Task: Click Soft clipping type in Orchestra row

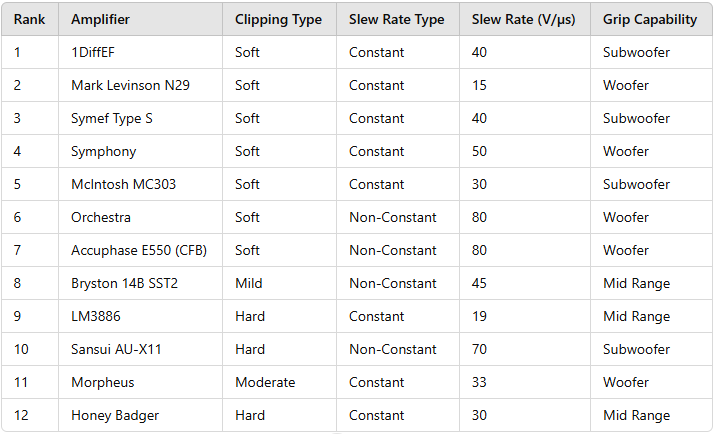Action: pyautogui.click(x=247, y=217)
